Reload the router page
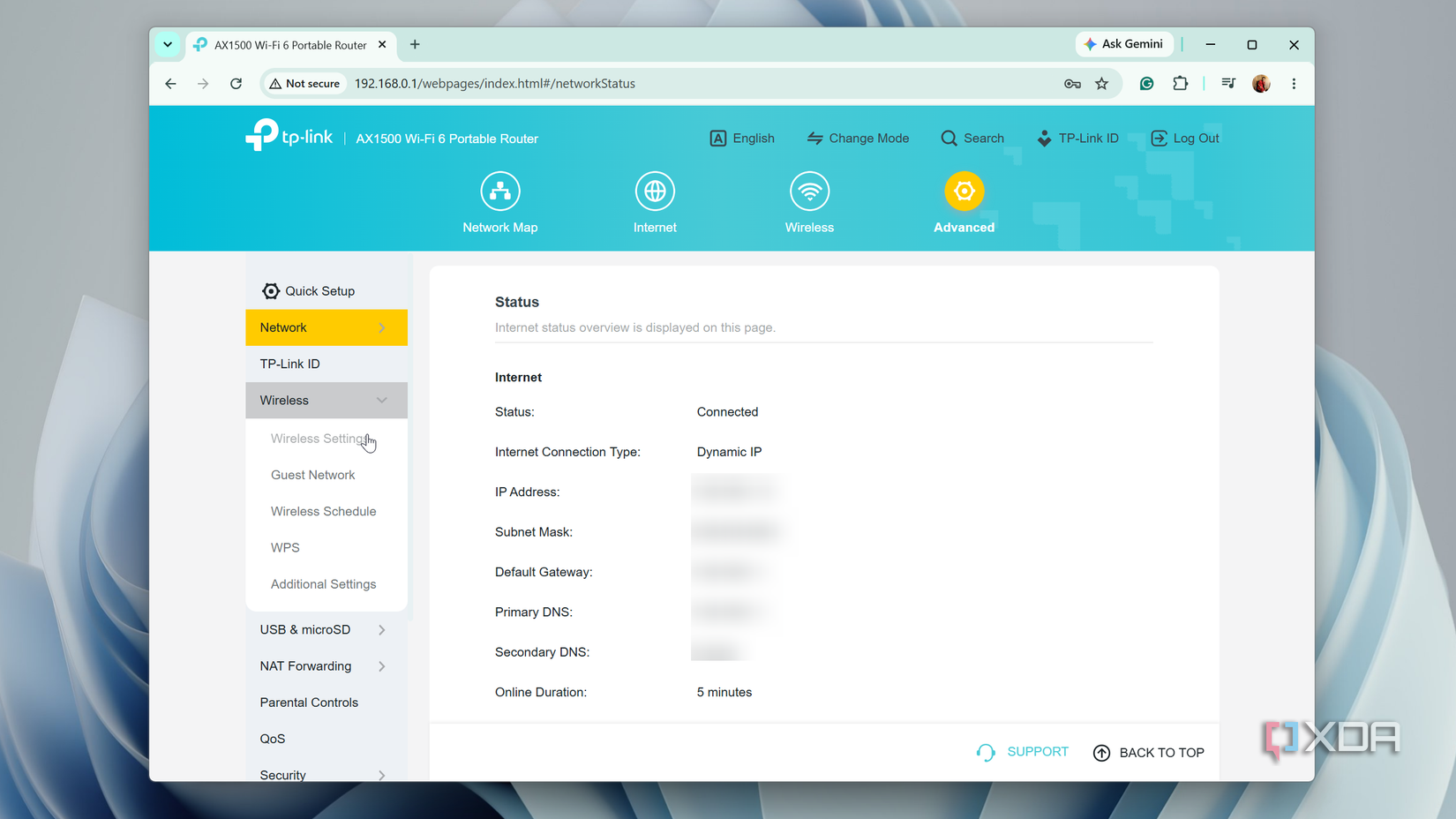1456x819 pixels. (x=236, y=84)
